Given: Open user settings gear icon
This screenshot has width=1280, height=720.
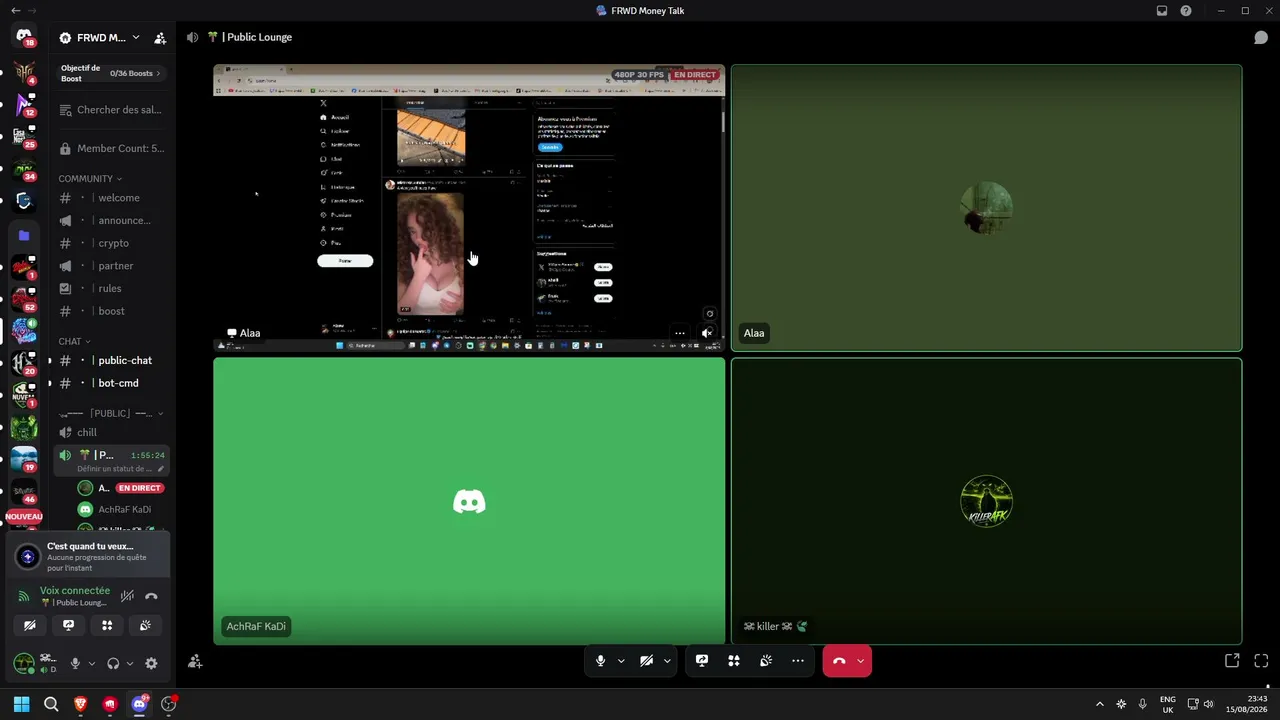Looking at the screenshot, I should pos(151,663).
